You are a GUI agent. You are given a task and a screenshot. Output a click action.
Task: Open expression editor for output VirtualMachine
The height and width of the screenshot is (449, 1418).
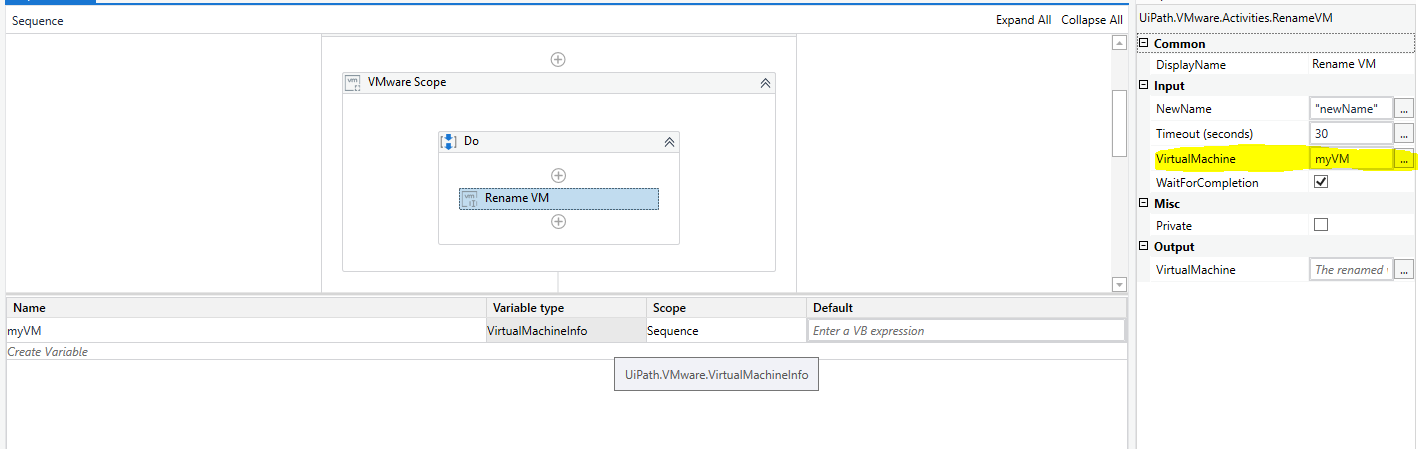pyautogui.click(x=1404, y=270)
